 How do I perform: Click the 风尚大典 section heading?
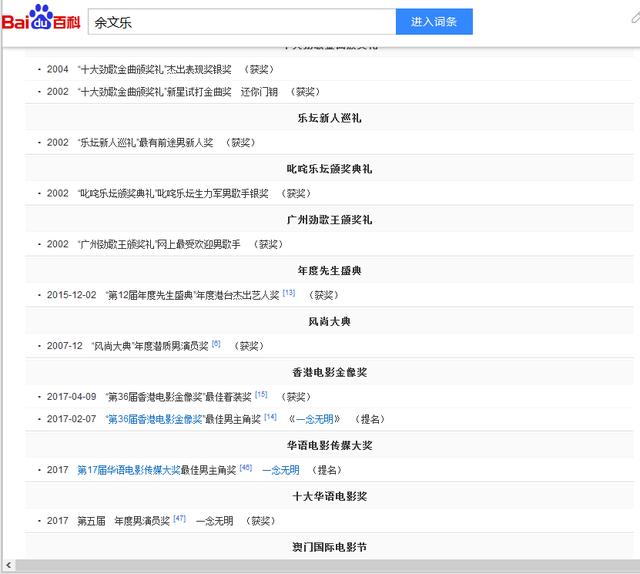329,322
